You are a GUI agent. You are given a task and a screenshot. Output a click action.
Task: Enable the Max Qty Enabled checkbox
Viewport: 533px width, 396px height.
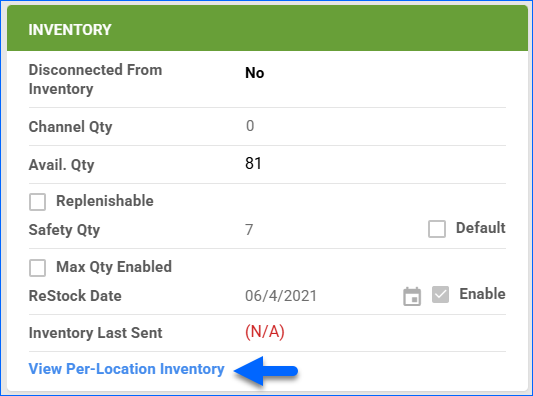[x=37, y=268]
